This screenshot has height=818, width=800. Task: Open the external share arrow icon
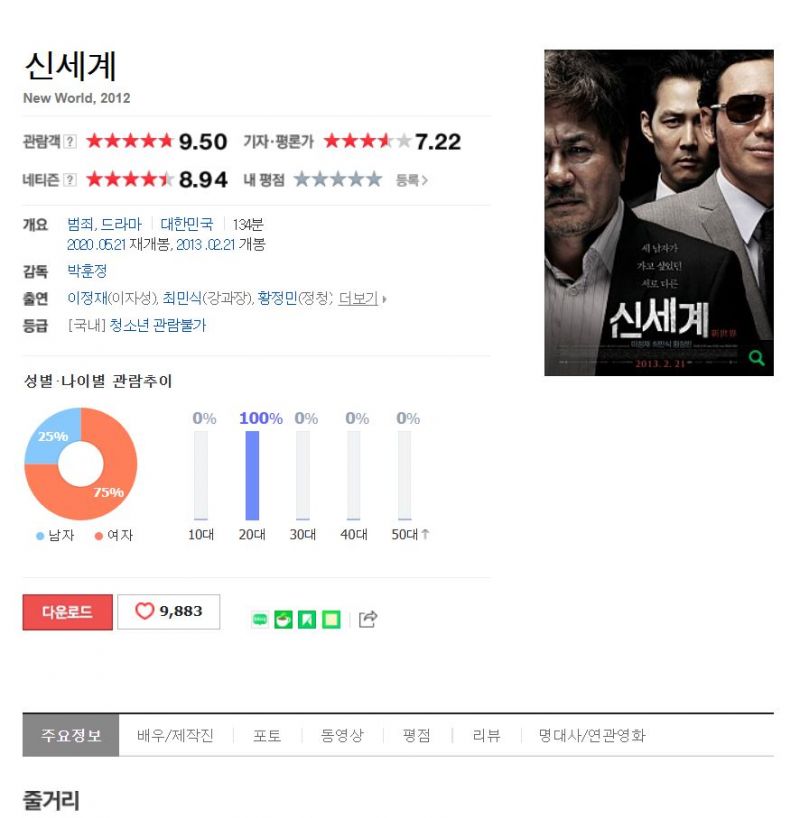pyautogui.click(x=367, y=619)
